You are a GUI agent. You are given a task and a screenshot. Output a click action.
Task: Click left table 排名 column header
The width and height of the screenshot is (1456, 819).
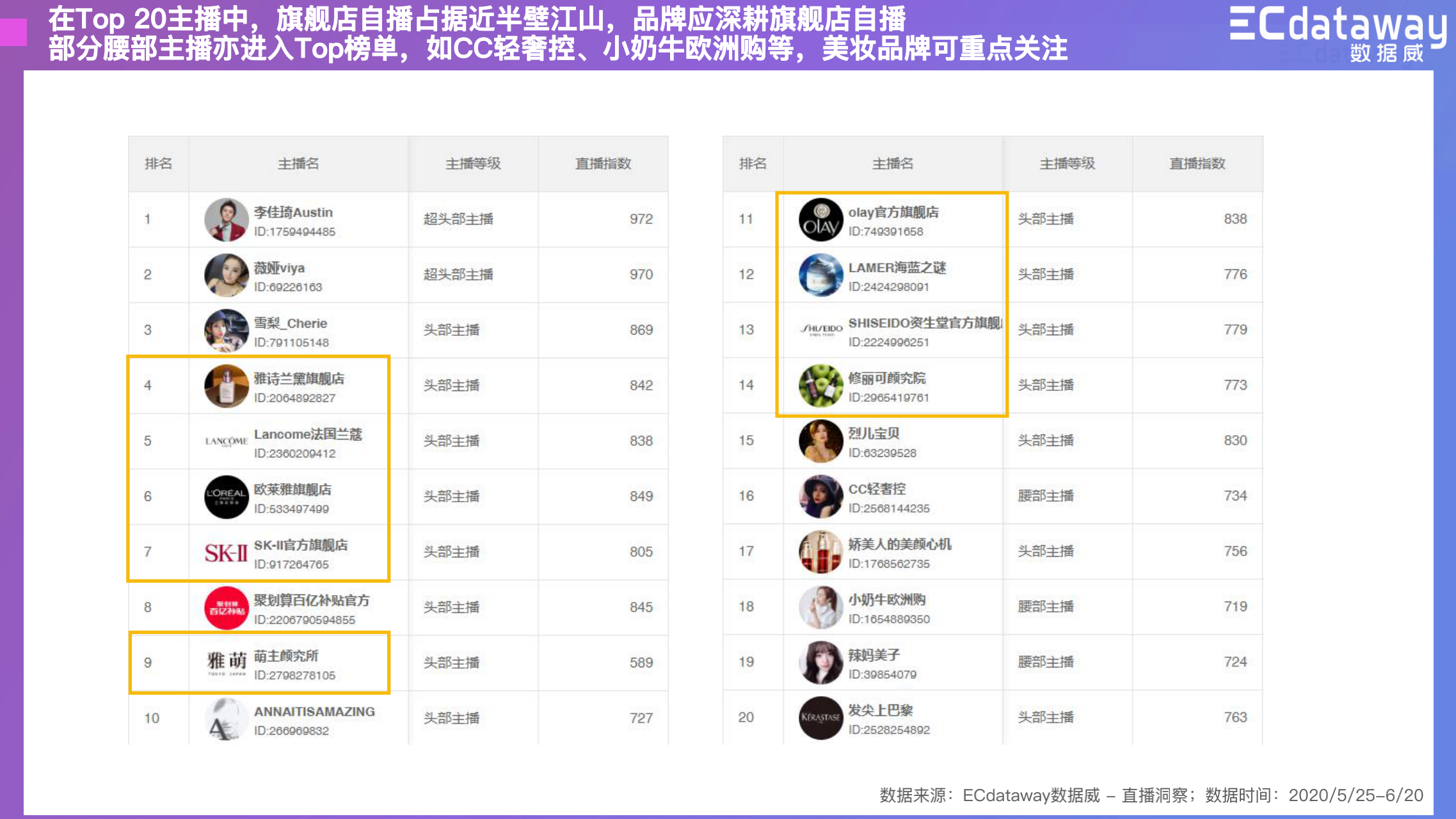pyautogui.click(x=158, y=164)
